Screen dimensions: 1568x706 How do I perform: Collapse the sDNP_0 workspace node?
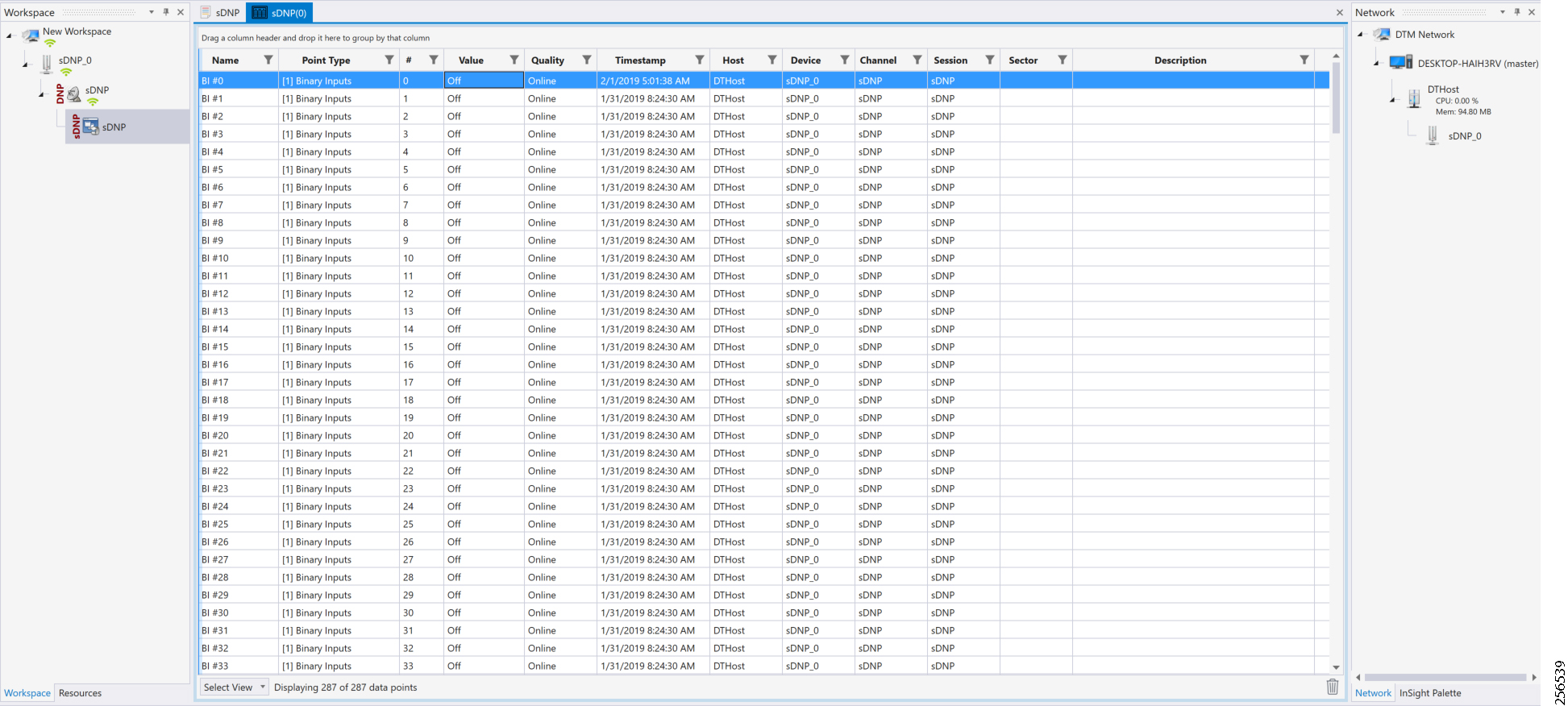tap(25, 64)
